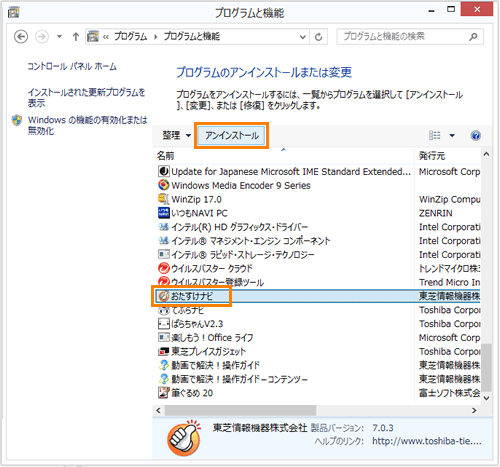
Task: Click the Forward navigation arrow
Action: tap(42, 36)
